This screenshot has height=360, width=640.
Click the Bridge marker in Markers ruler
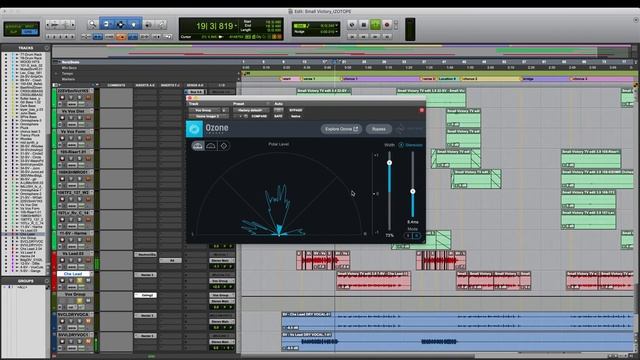coord(528,79)
